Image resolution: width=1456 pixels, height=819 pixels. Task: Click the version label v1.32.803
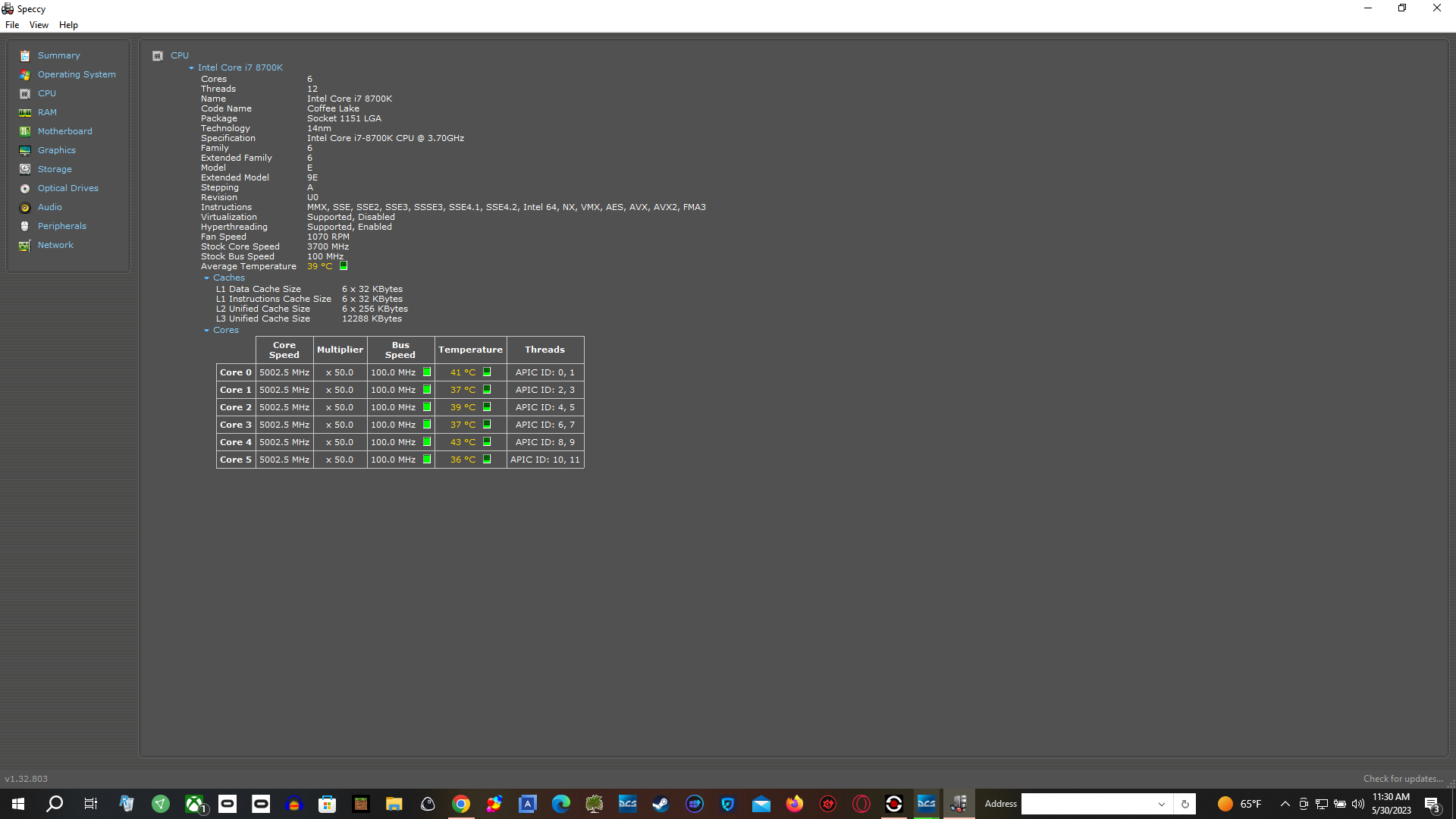pyautogui.click(x=27, y=779)
